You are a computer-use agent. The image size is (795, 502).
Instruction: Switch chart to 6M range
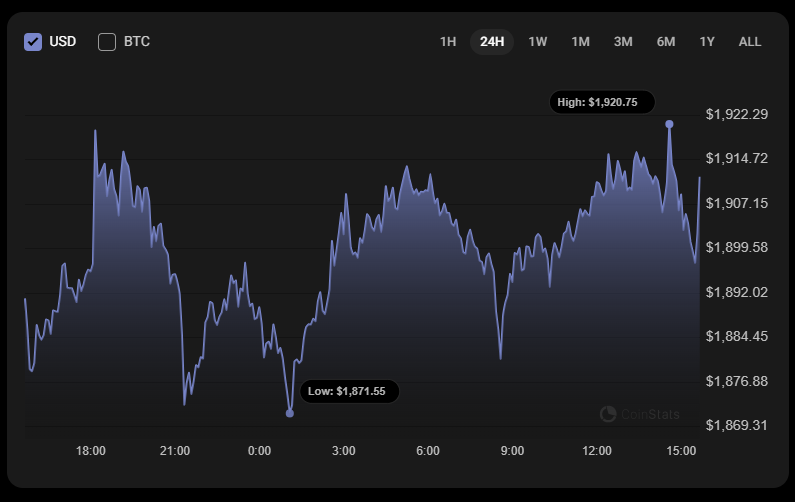click(666, 42)
